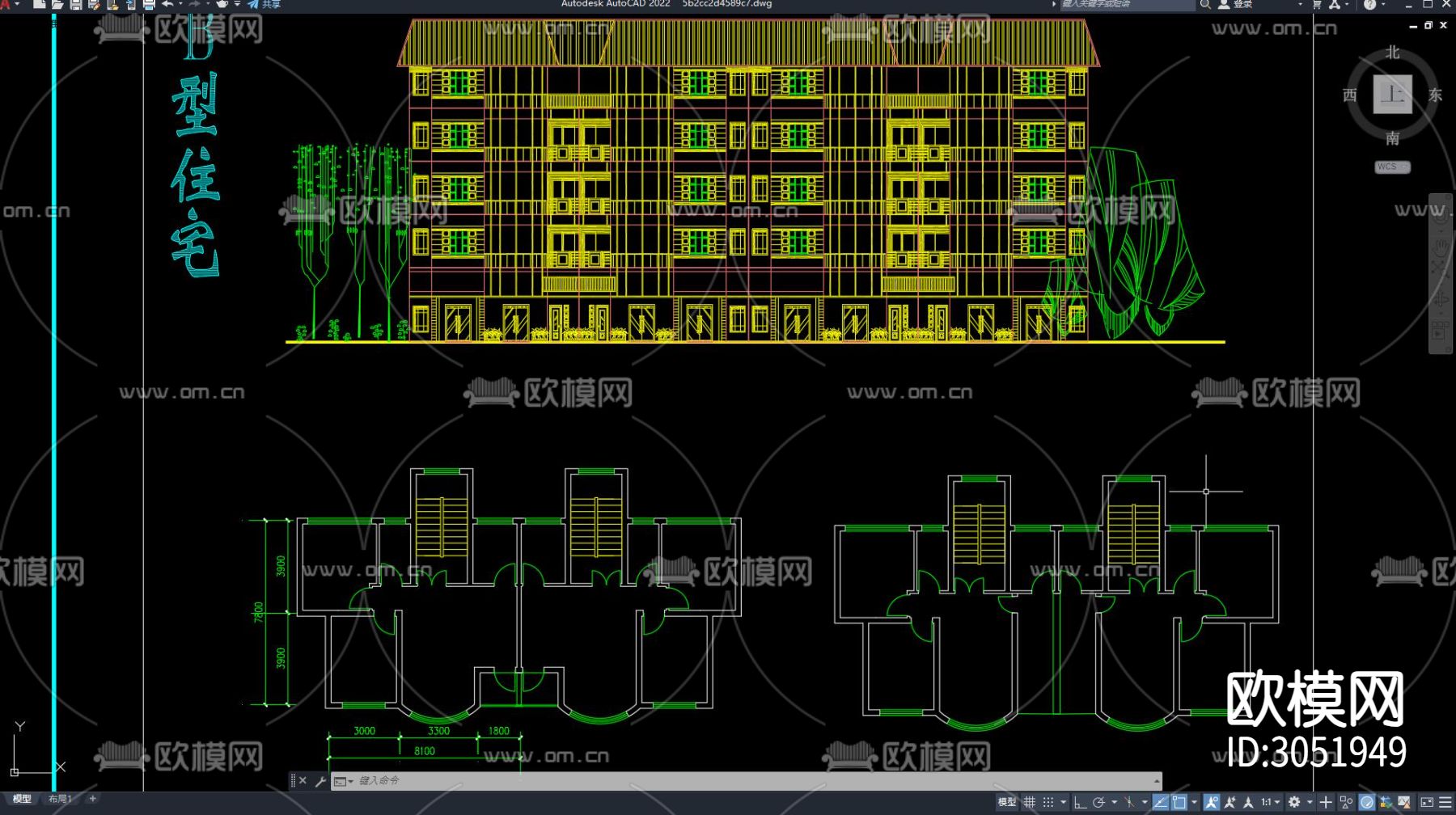Image resolution: width=1456 pixels, height=815 pixels.
Task: Open the AutoCAD application menu (red A)
Action: coord(6,4)
